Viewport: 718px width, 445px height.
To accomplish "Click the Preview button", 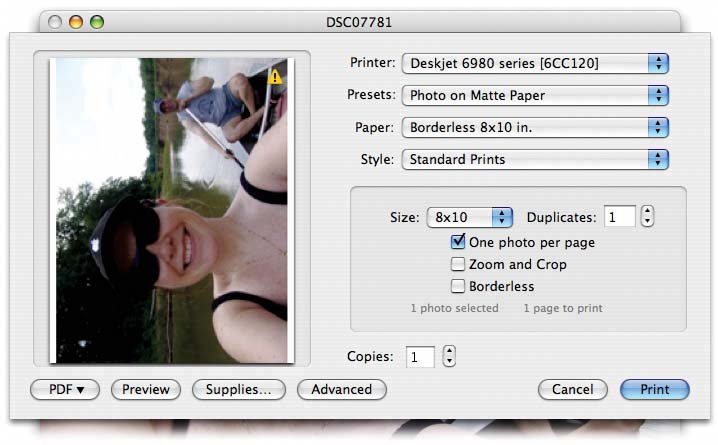I will click(146, 389).
